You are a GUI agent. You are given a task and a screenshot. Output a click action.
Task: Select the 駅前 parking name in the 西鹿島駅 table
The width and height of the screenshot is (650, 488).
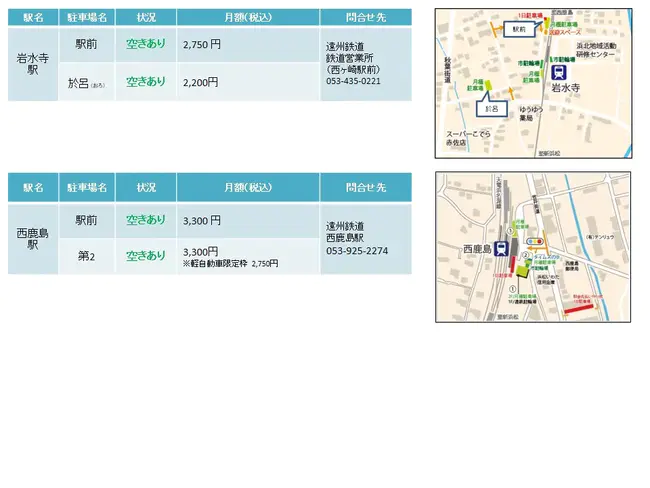point(86,220)
